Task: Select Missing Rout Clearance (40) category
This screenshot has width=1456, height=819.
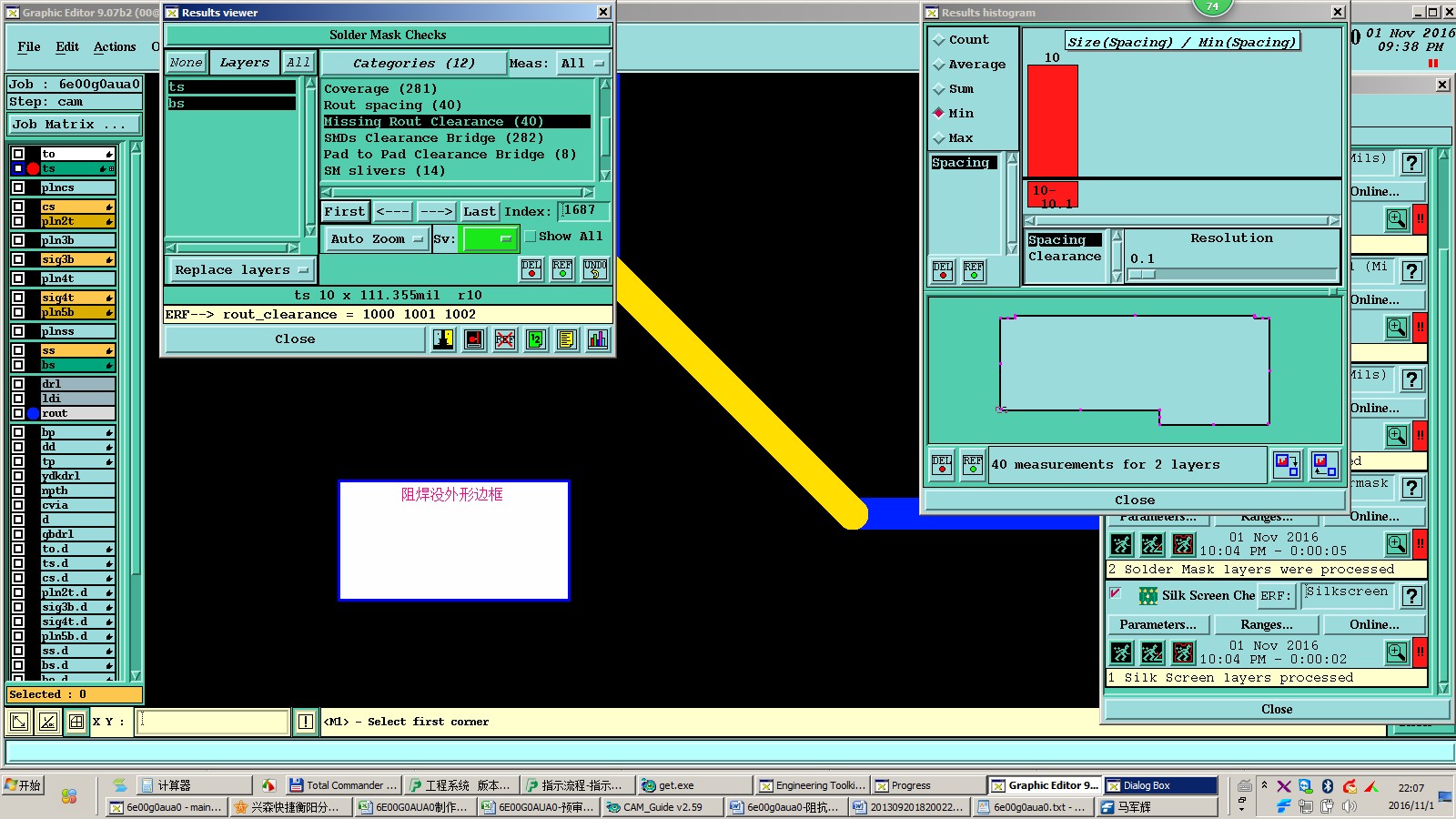Action: pyautogui.click(x=457, y=122)
